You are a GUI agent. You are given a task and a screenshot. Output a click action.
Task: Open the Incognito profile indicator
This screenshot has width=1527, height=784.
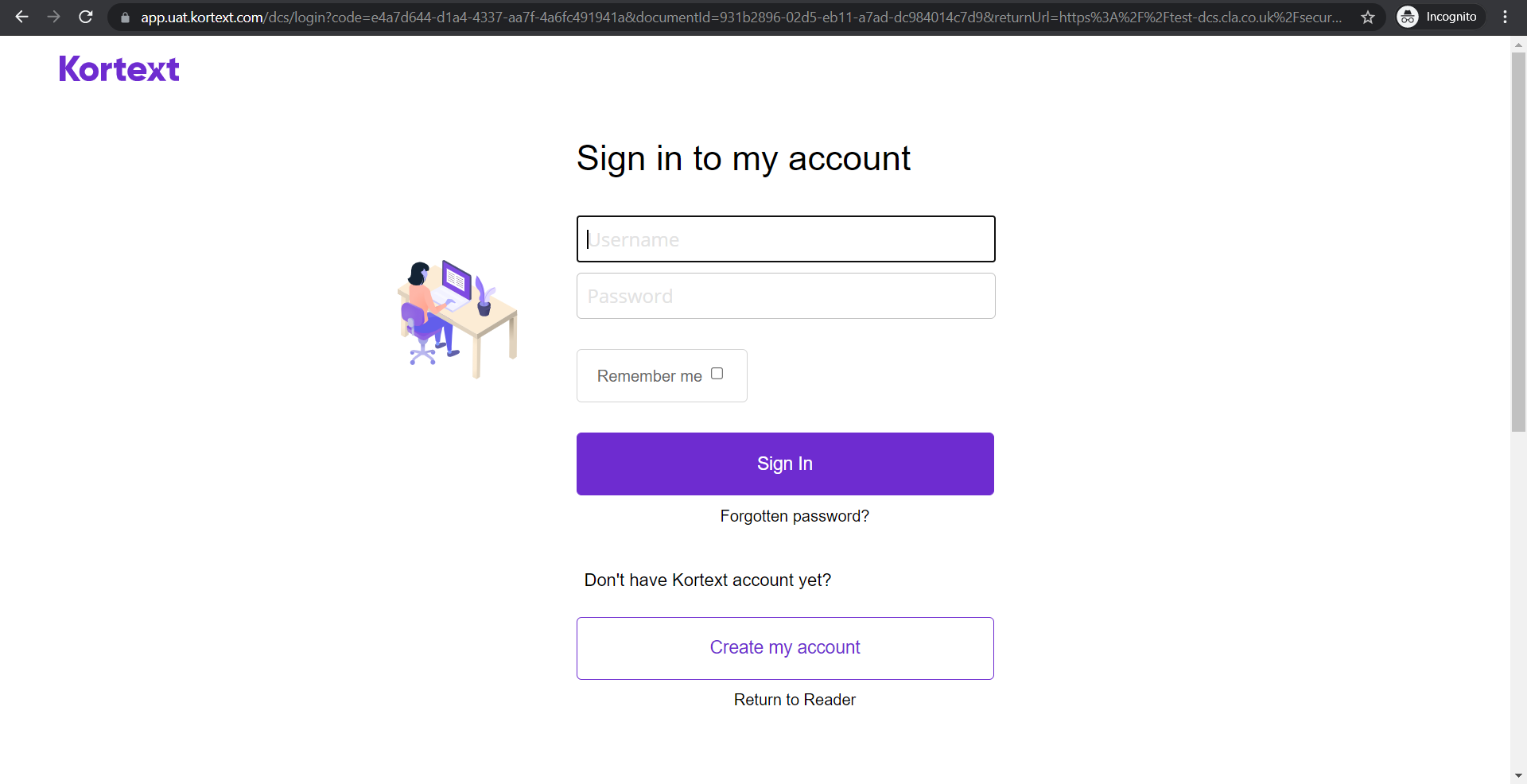point(1440,17)
